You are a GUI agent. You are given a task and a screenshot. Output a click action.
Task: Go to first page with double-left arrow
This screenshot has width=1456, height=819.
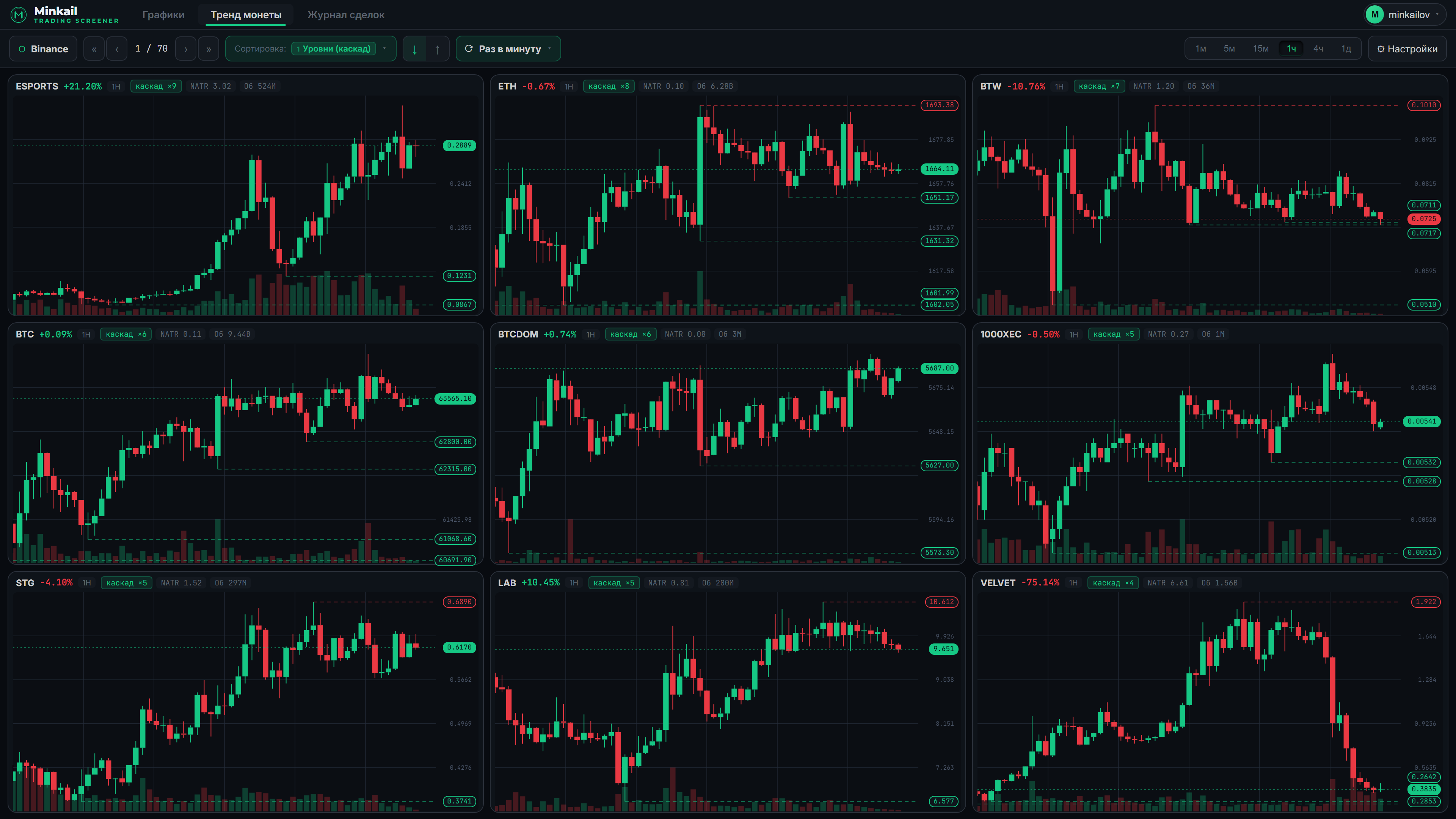(94, 49)
